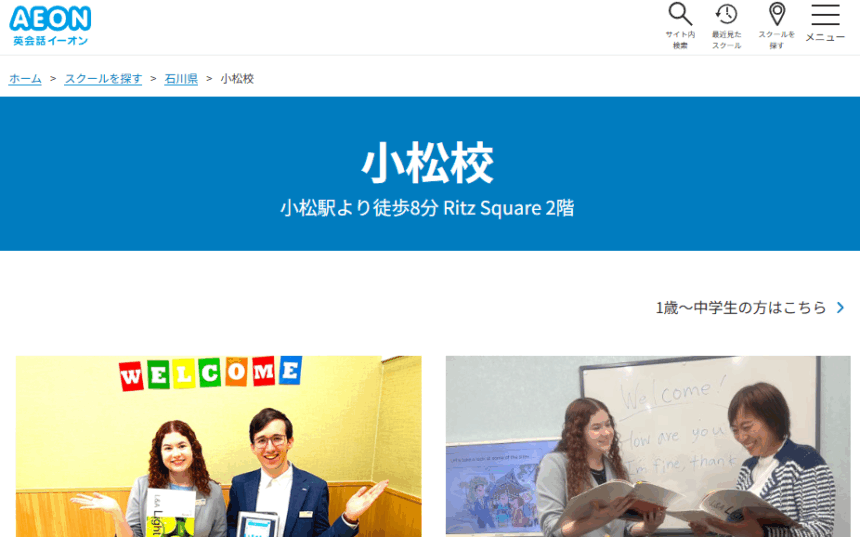The width and height of the screenshot is (860, 537).
Task: Expand the メニュー navigation label
Action: click(x=825, y=37)
